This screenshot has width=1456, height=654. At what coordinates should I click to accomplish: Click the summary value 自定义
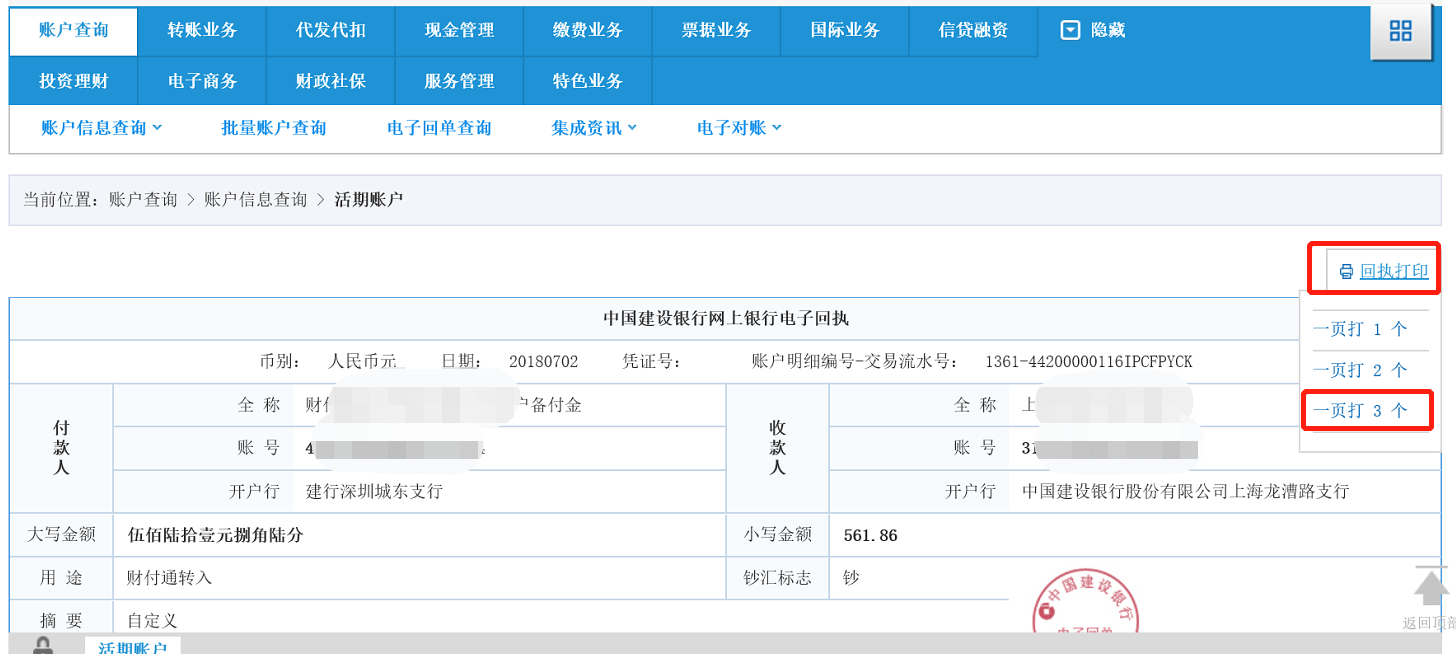(152, 621)
